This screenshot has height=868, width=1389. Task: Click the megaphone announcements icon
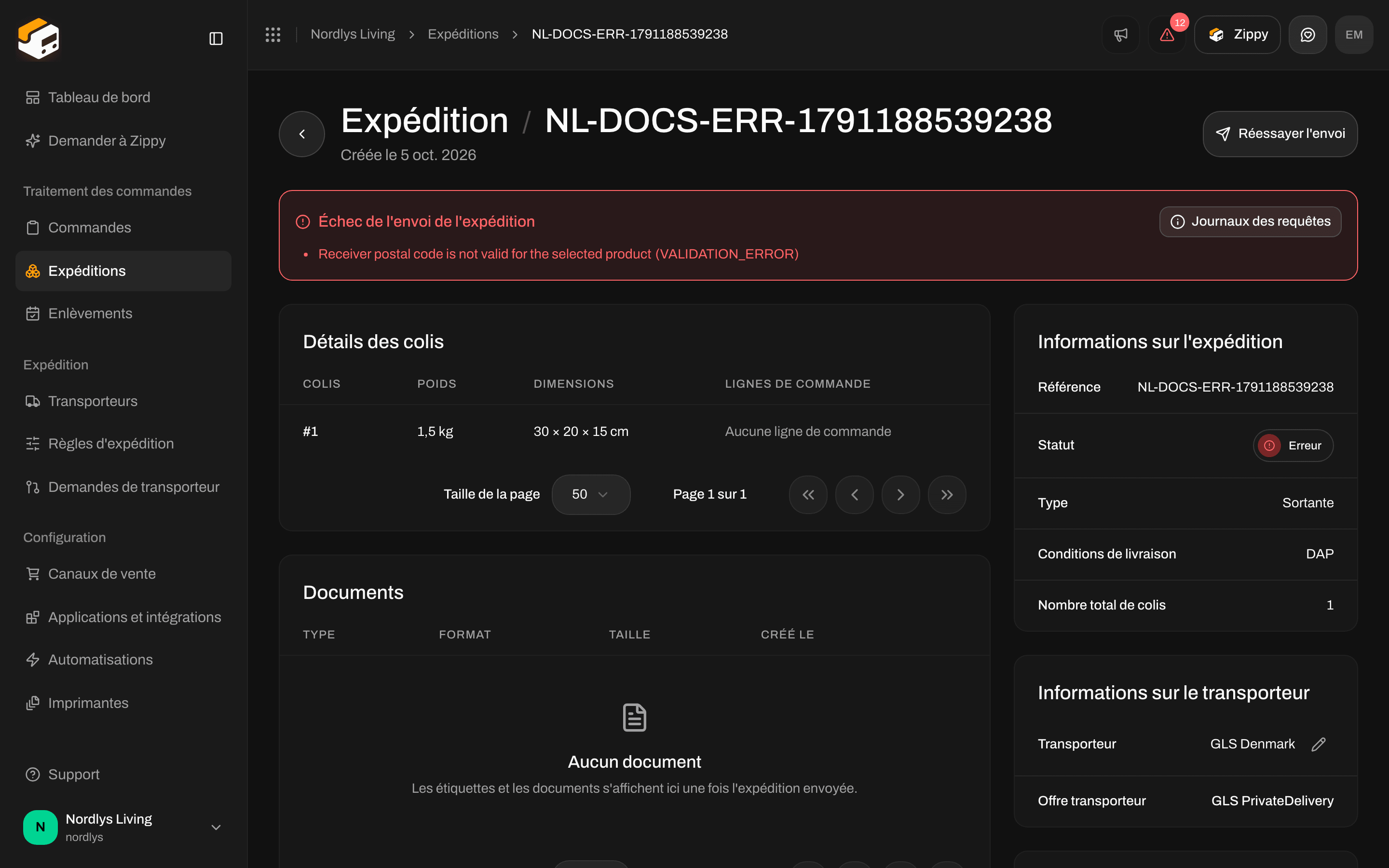pos(1120,34)
